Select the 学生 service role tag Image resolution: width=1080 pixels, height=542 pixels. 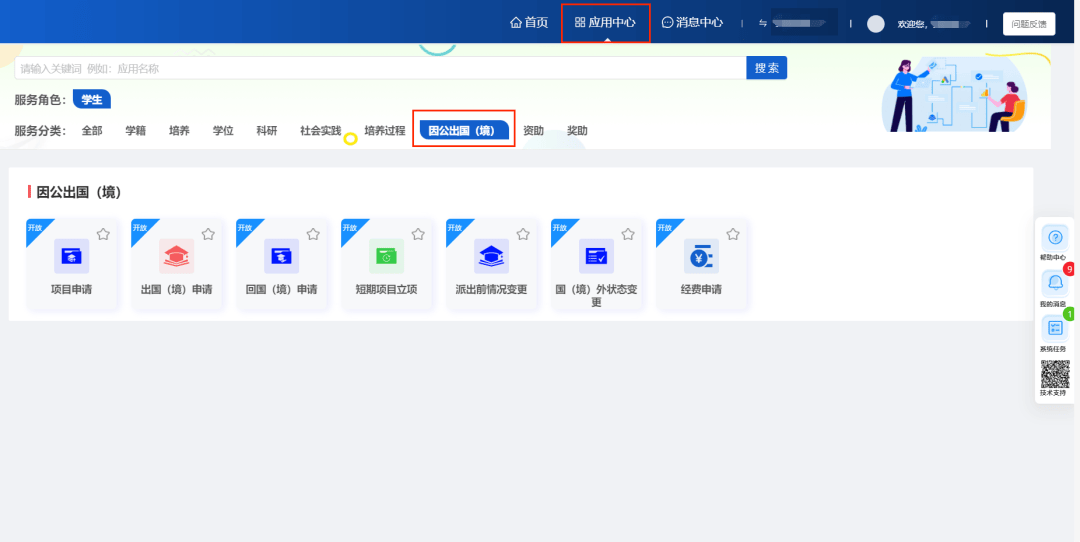92,100
